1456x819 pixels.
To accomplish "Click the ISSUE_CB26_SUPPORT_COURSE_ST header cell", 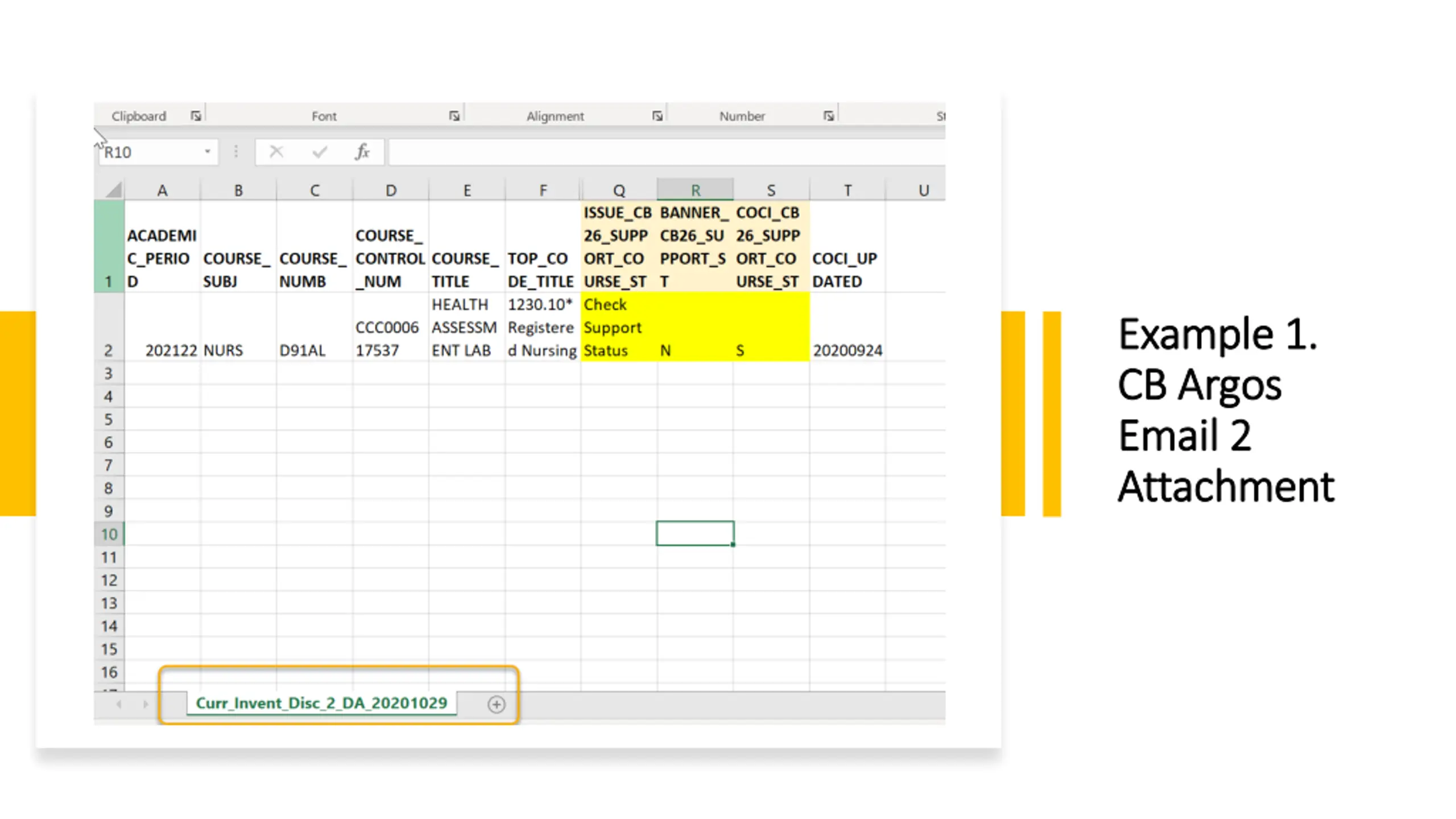I will [619, 247].
